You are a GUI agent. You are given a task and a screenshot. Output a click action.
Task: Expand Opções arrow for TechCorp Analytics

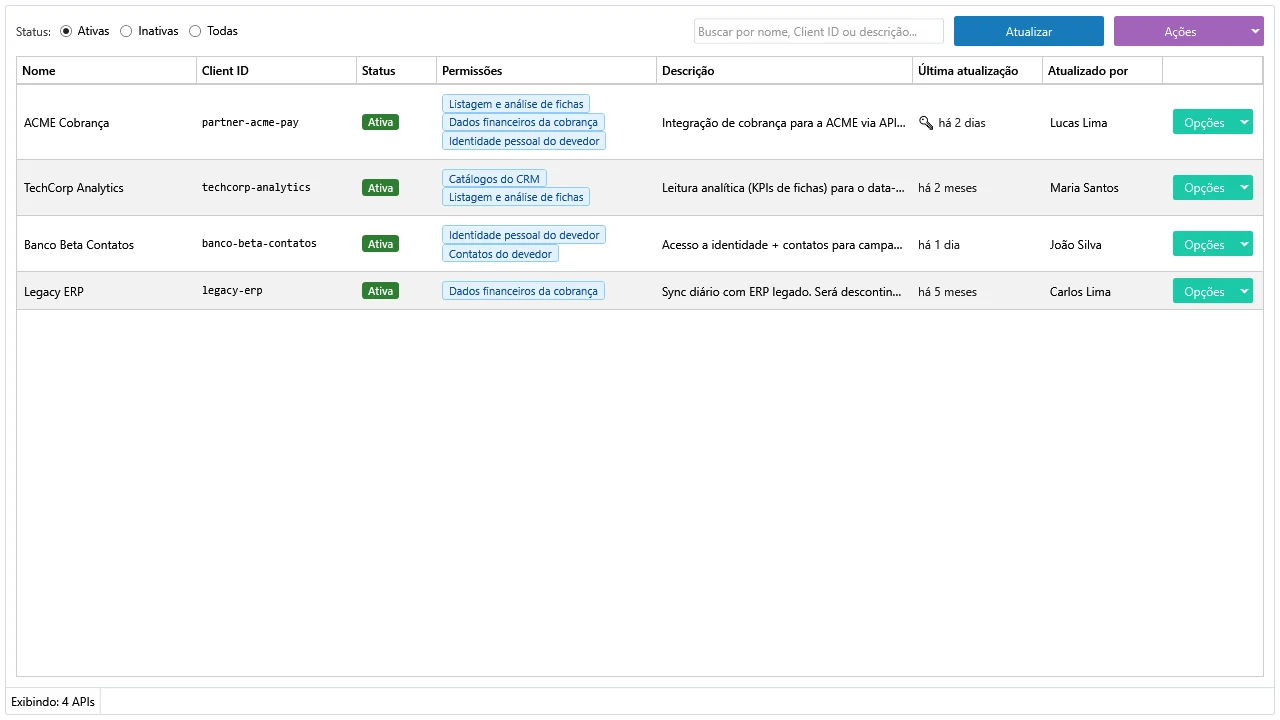coord(1244,187)
